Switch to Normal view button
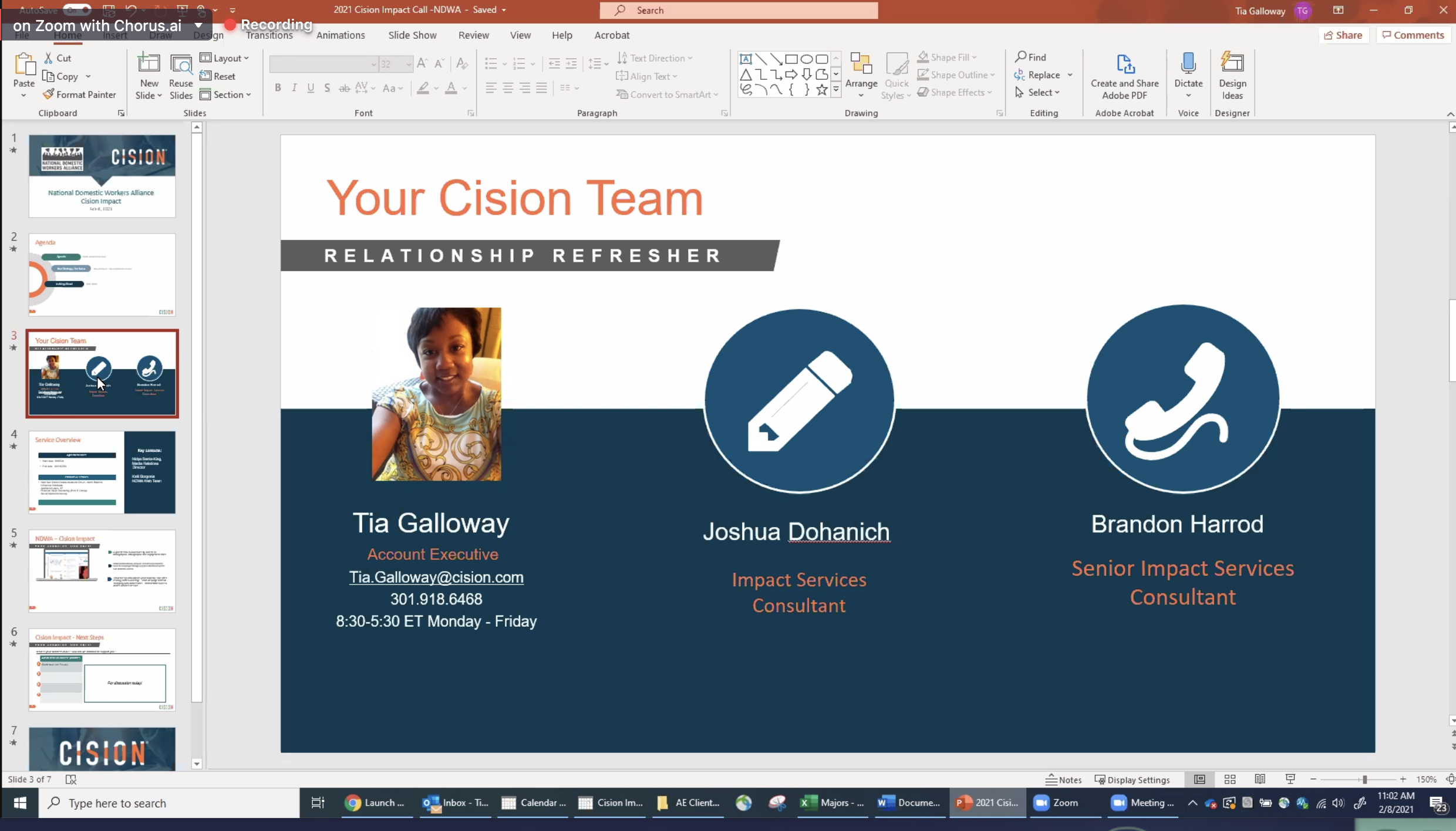 pos(1199,779)
